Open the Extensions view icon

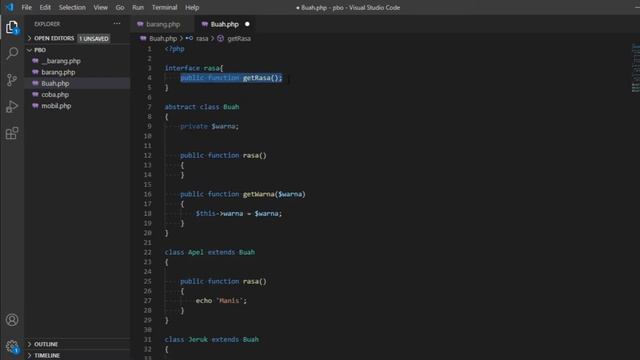click(x=12, y=133)
